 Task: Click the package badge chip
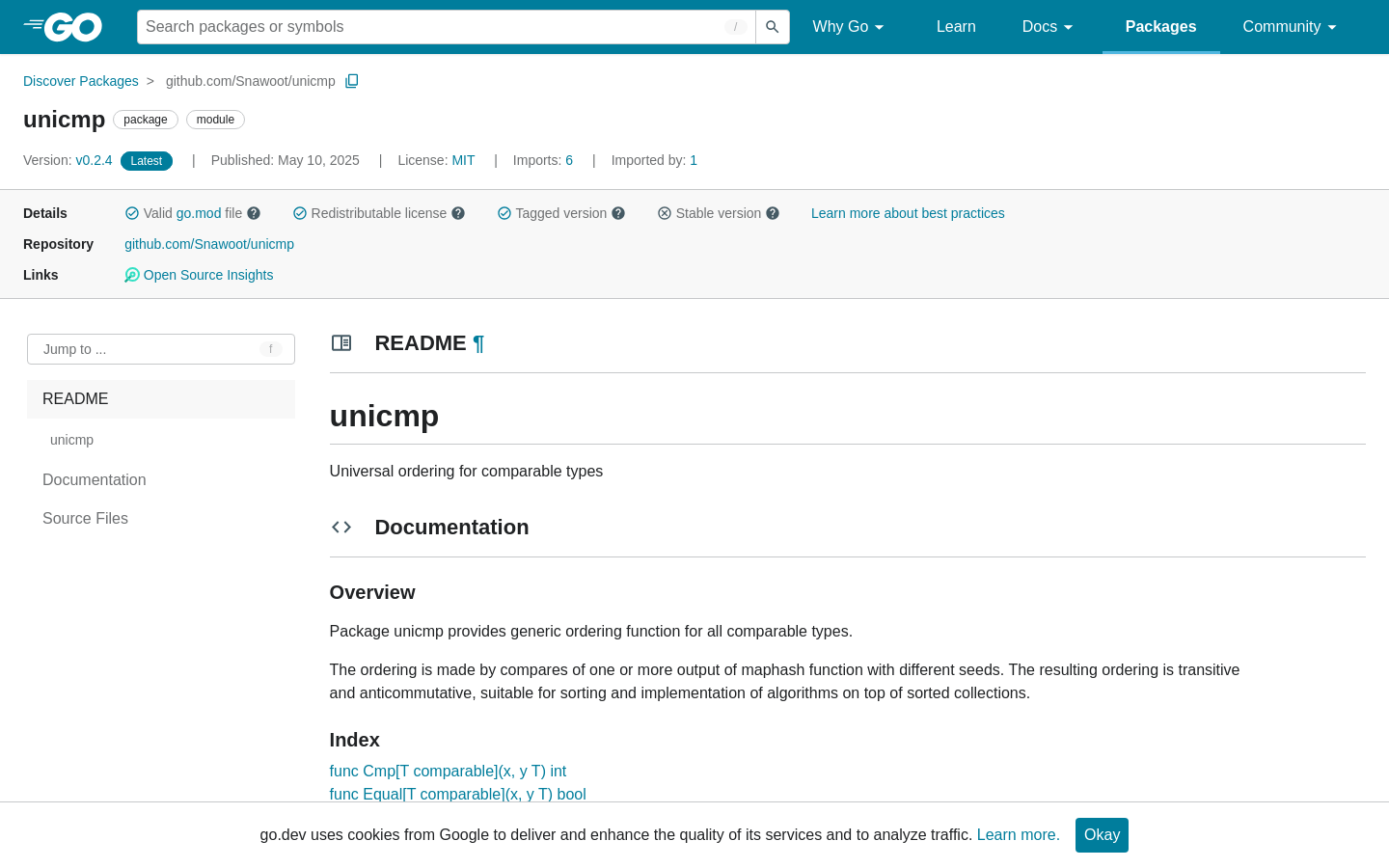coord(146,120)
